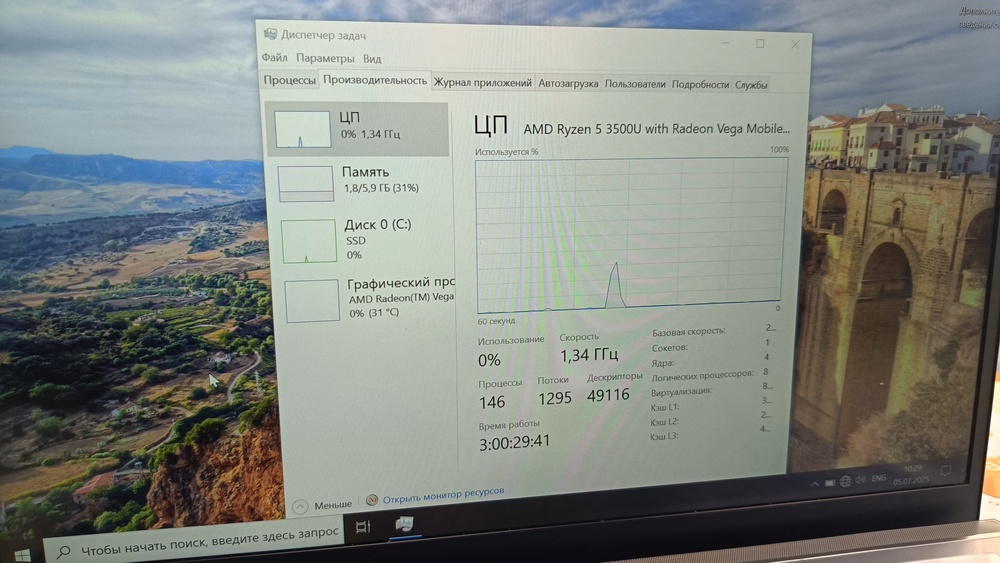This screenshot has width=1000, height=563.
Task: Open Task View from the taskbar
Action: tap(363, 527)
